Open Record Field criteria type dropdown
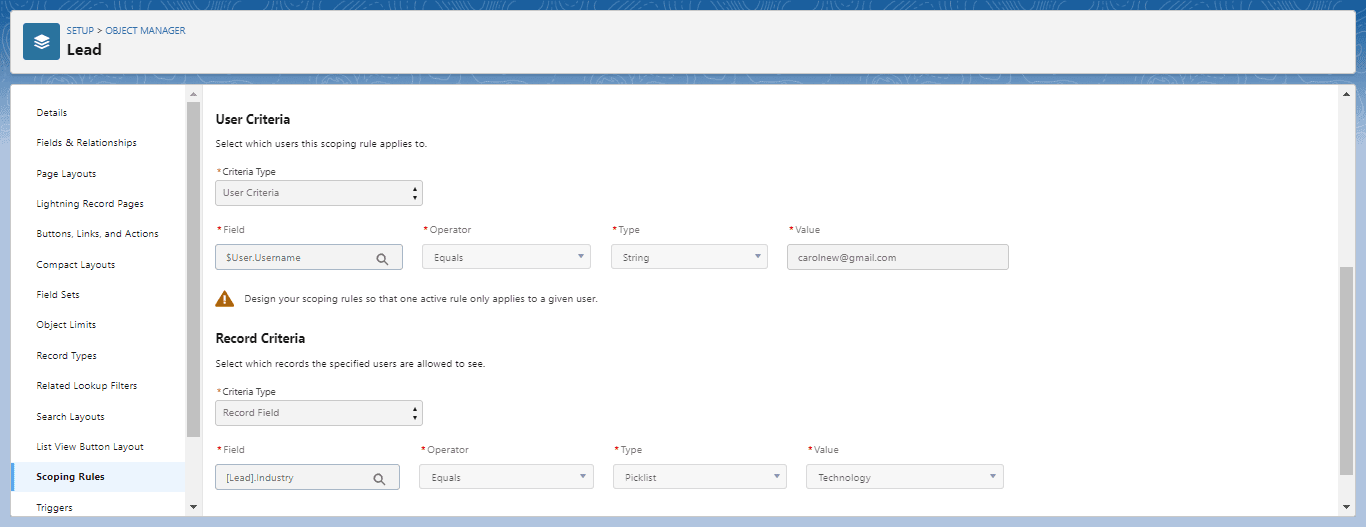Viewport: 1366px width, 527px height. [x=319, y=413]
